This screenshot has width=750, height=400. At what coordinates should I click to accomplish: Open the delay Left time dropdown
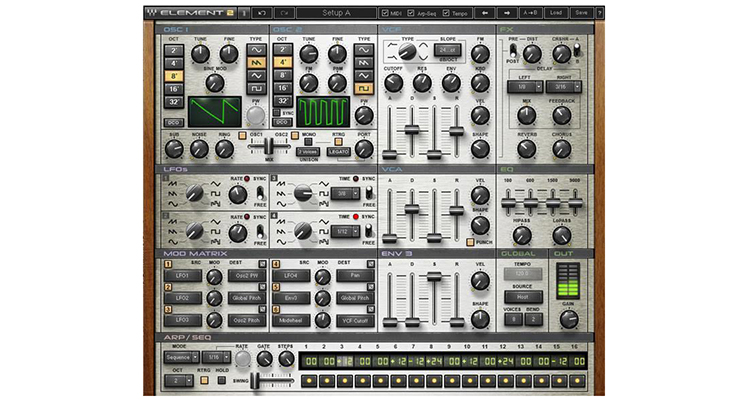pos(525,87)
